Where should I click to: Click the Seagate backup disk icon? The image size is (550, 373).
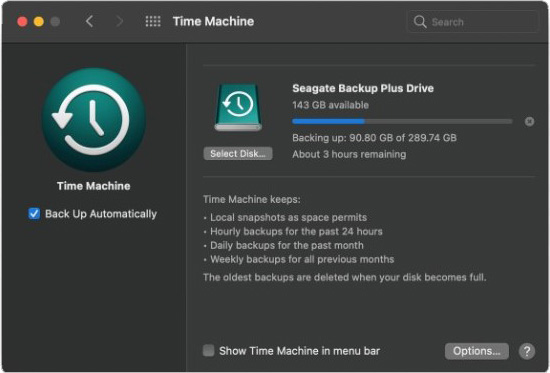point(238,107)
